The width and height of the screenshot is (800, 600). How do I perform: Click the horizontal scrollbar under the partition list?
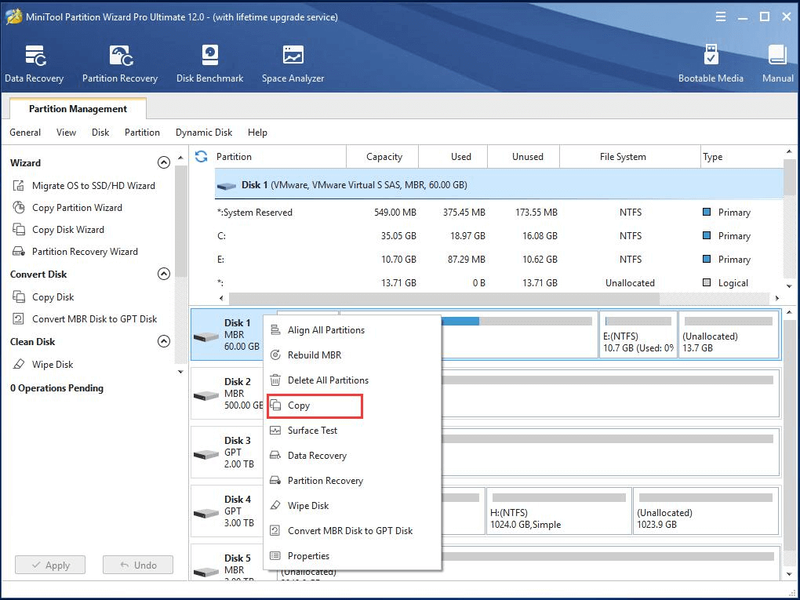444,298
